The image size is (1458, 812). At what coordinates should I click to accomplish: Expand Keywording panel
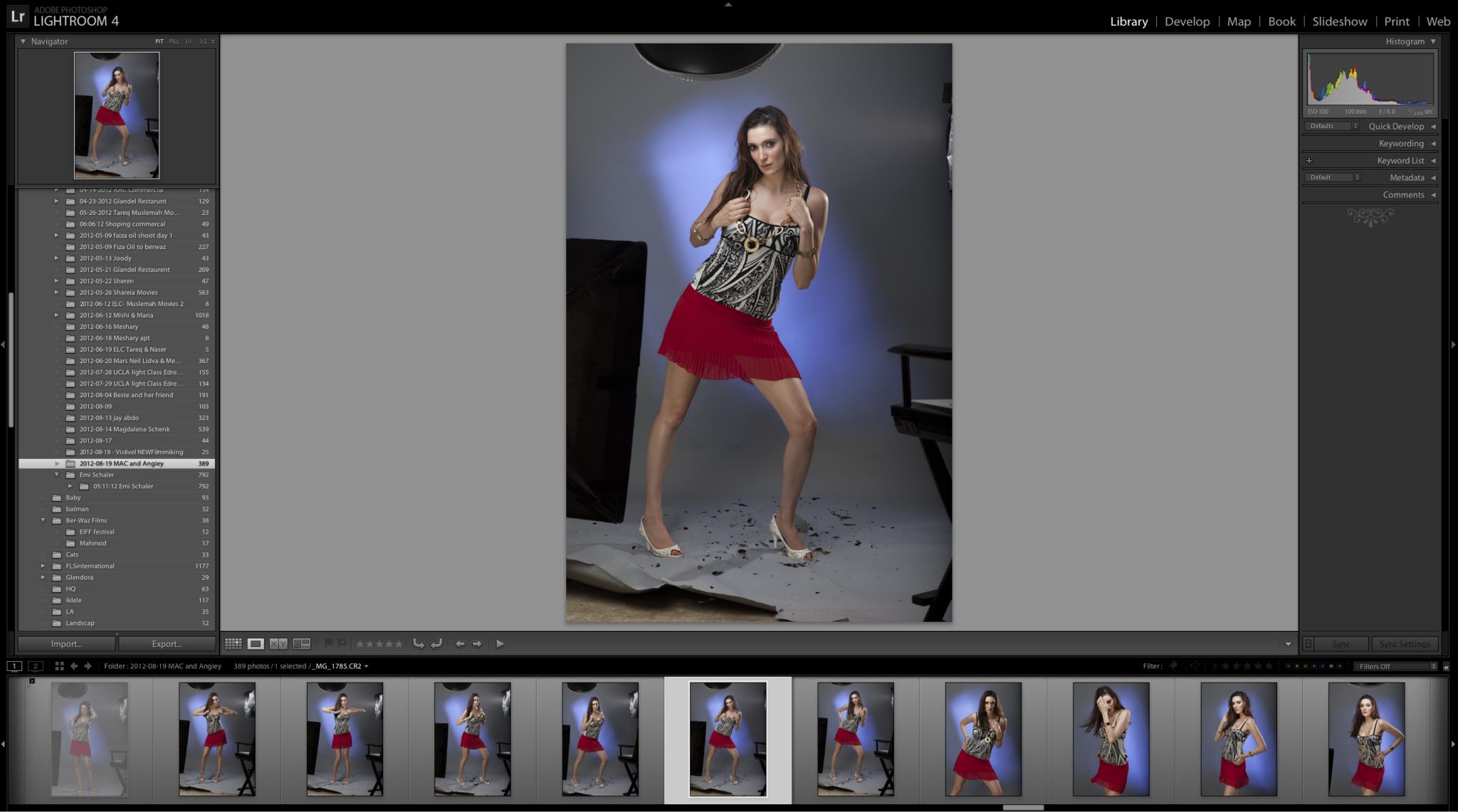1433,143
